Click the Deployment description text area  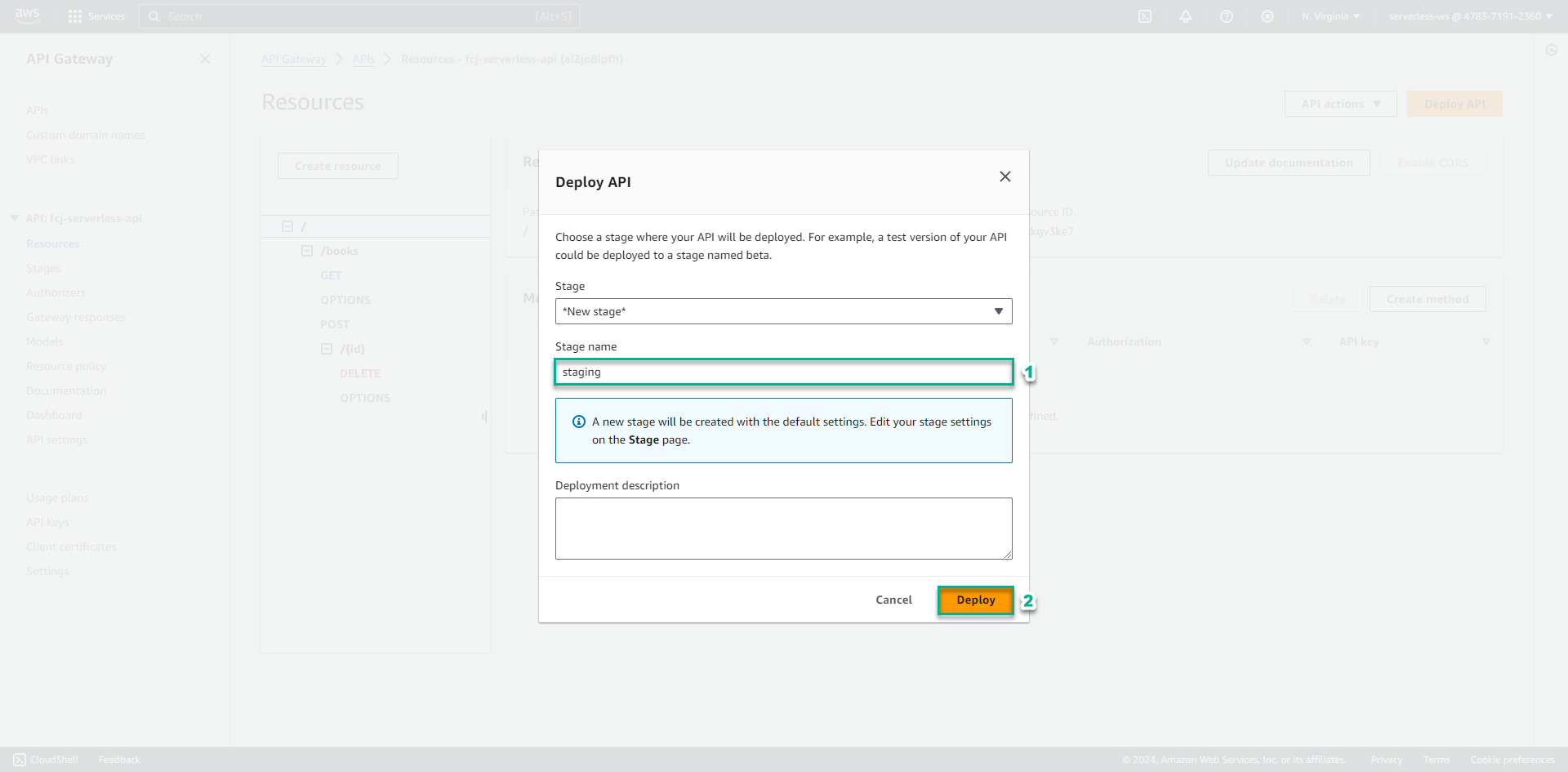pos(784,529)
